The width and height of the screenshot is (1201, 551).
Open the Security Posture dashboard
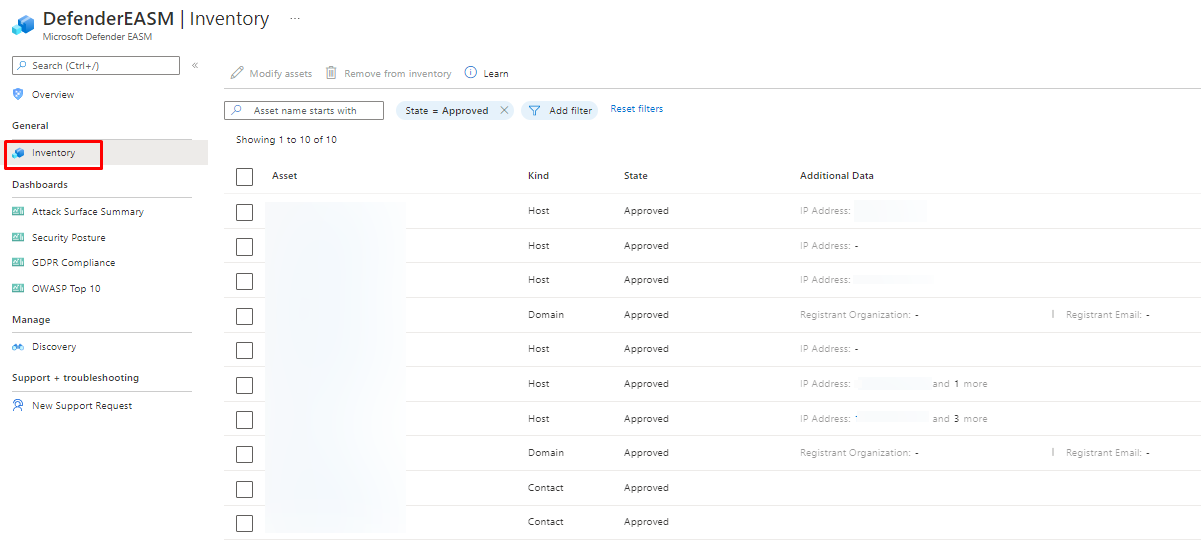68,238
